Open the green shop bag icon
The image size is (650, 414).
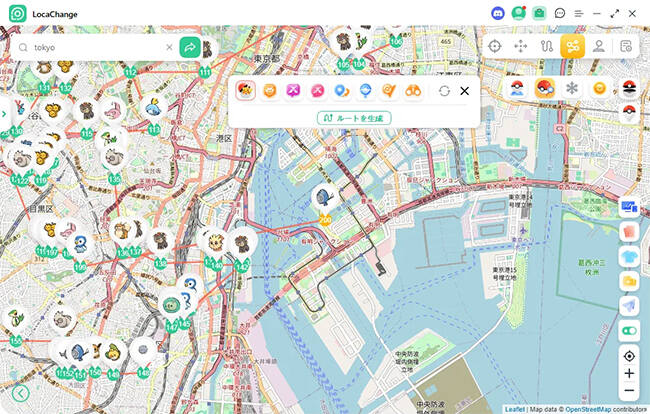click(x=539, y=14)
